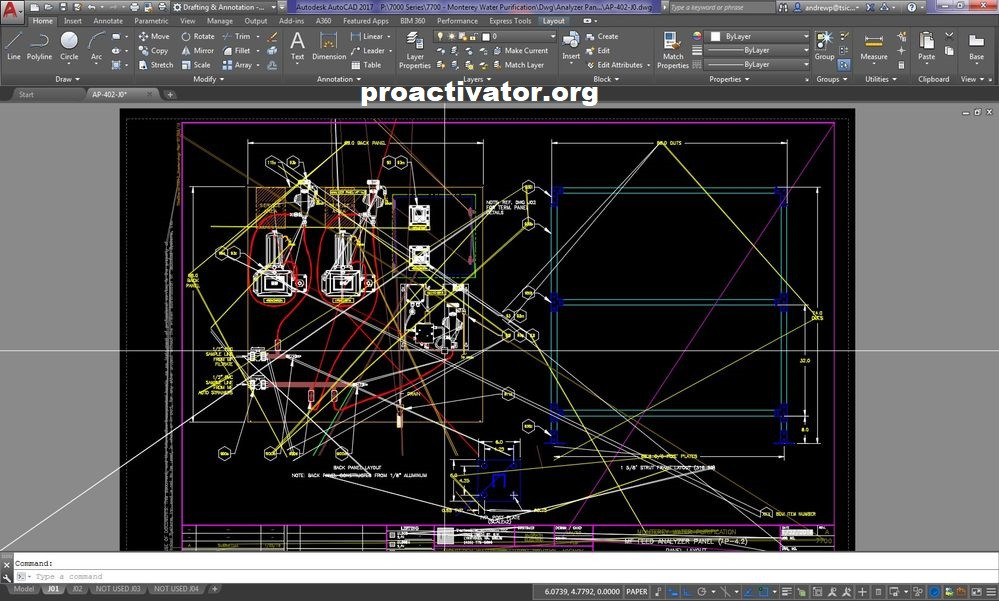Click the Insert block button
The height and width of the screenshot is (601, 999).
click(x=571, y=46)
